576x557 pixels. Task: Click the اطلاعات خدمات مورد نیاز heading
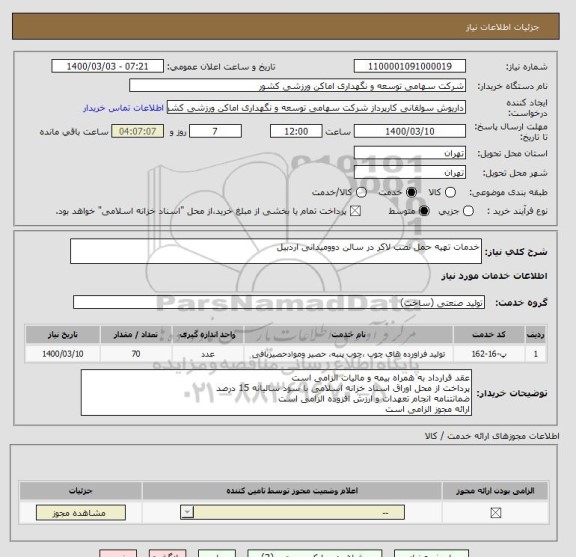(494, 276)
